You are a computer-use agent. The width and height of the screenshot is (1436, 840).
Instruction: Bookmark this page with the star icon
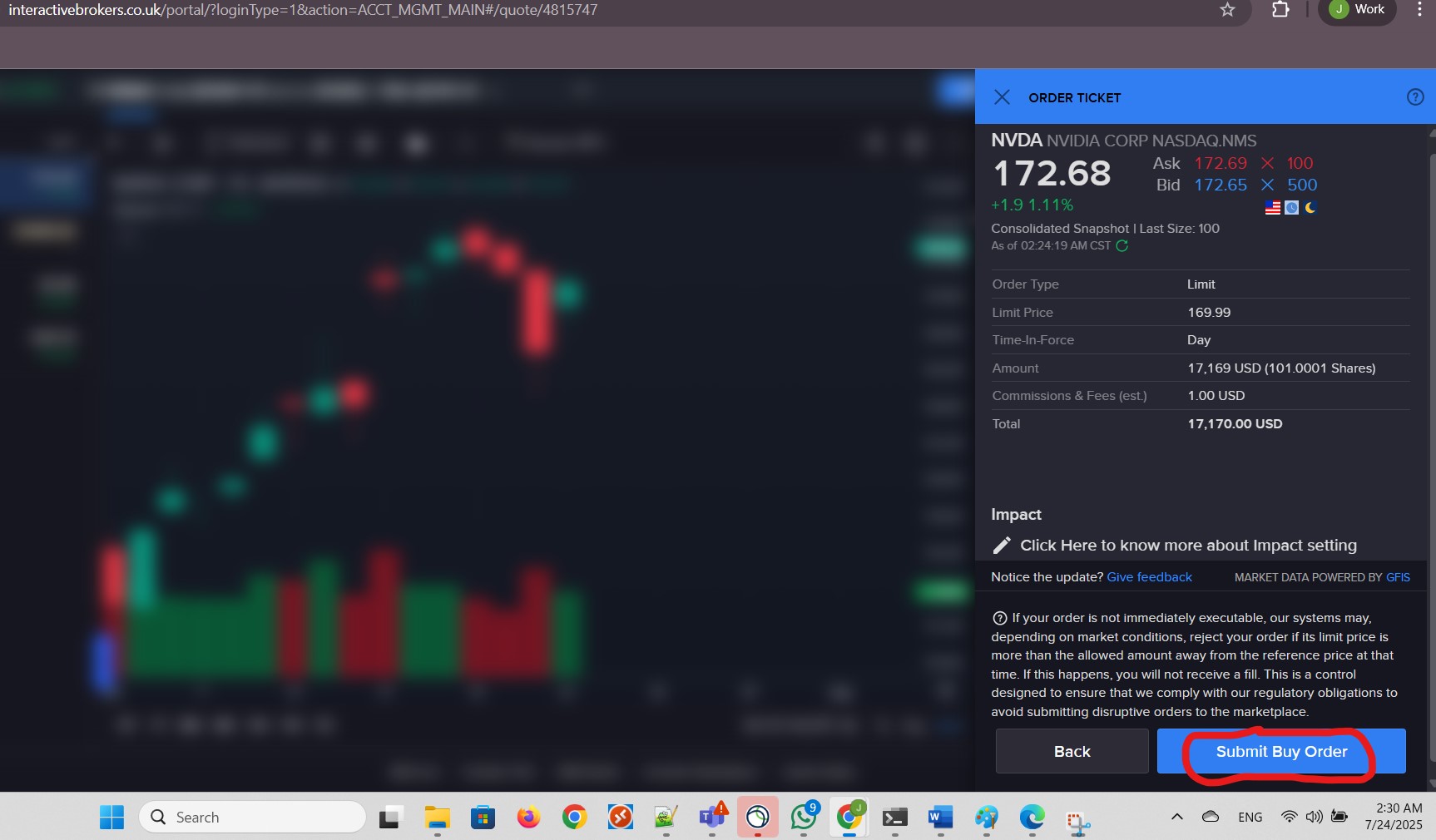pos(1227,9)
